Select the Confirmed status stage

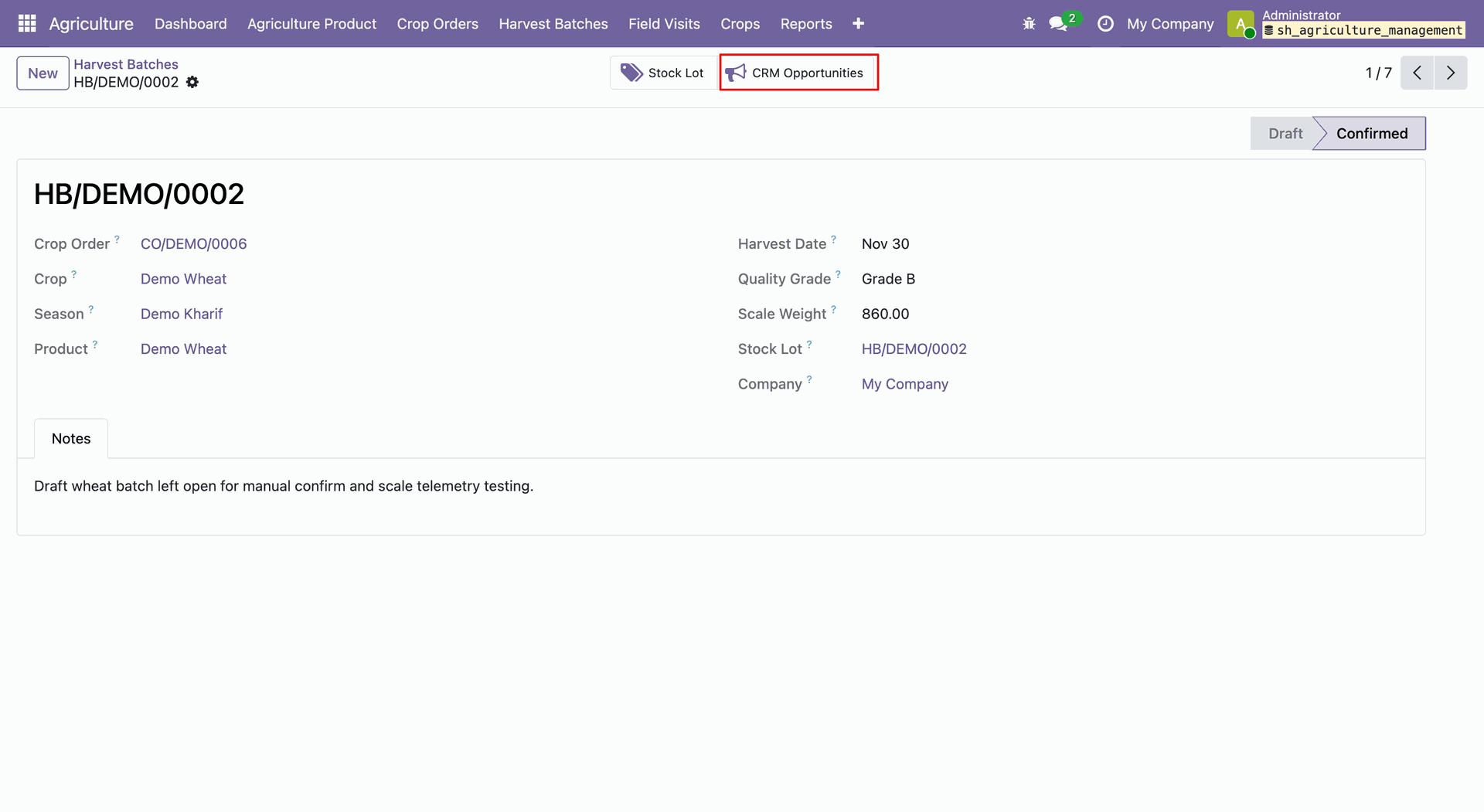tap(1371, 134)
